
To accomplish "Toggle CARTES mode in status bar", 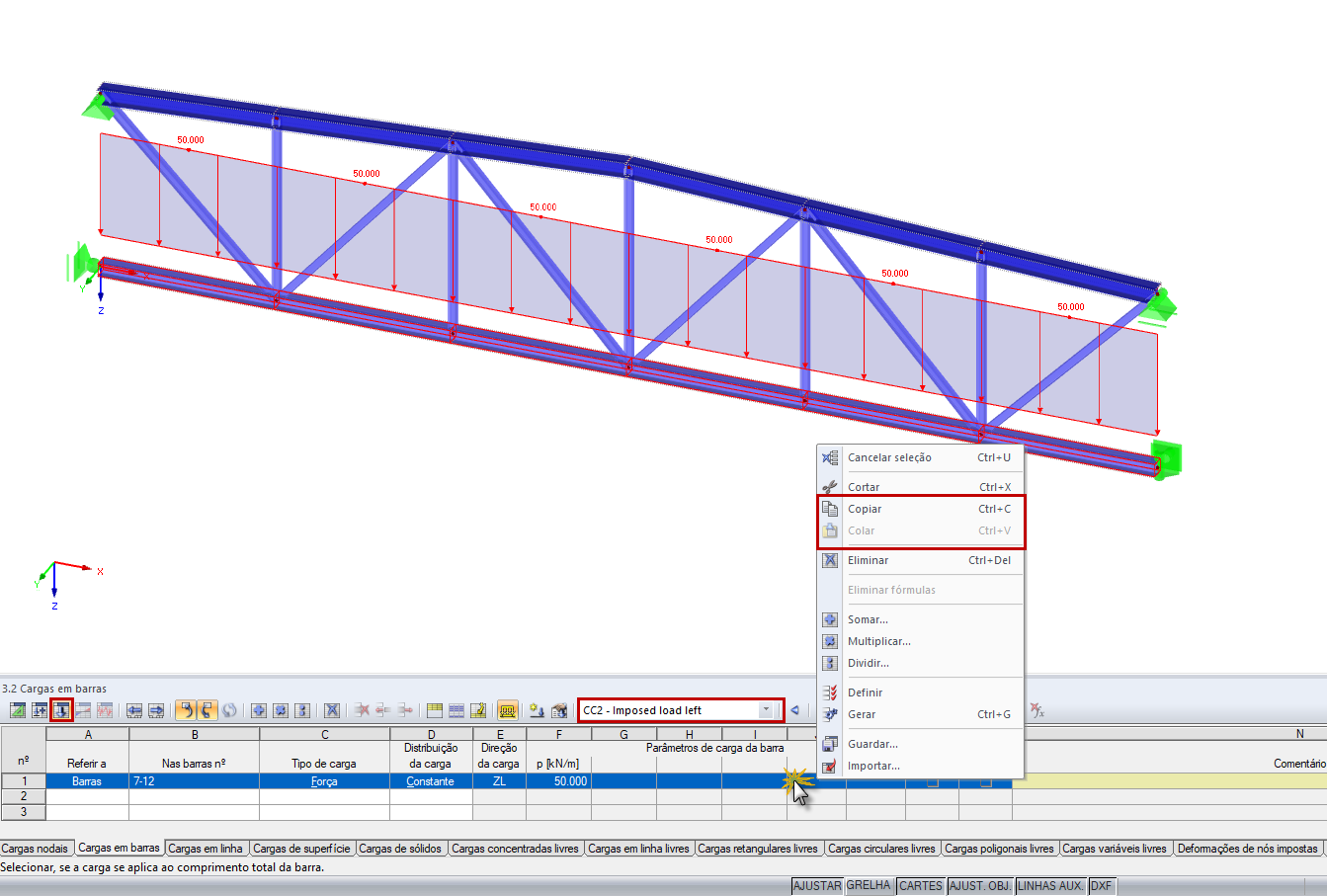I will click(x=920, y=886).
